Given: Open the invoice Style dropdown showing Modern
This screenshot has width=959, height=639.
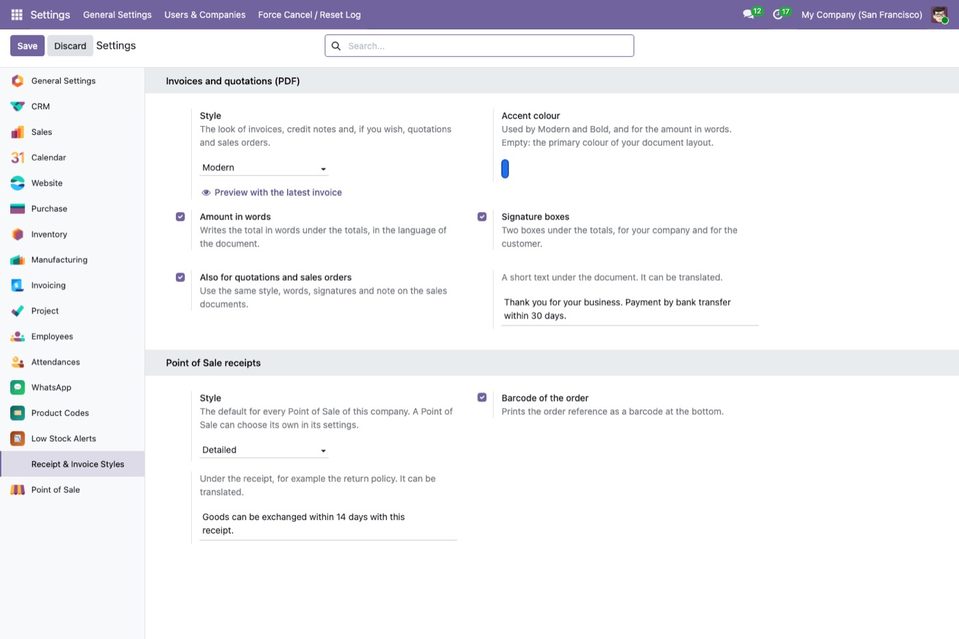Looking at the screenshot, I should (264, 168).
